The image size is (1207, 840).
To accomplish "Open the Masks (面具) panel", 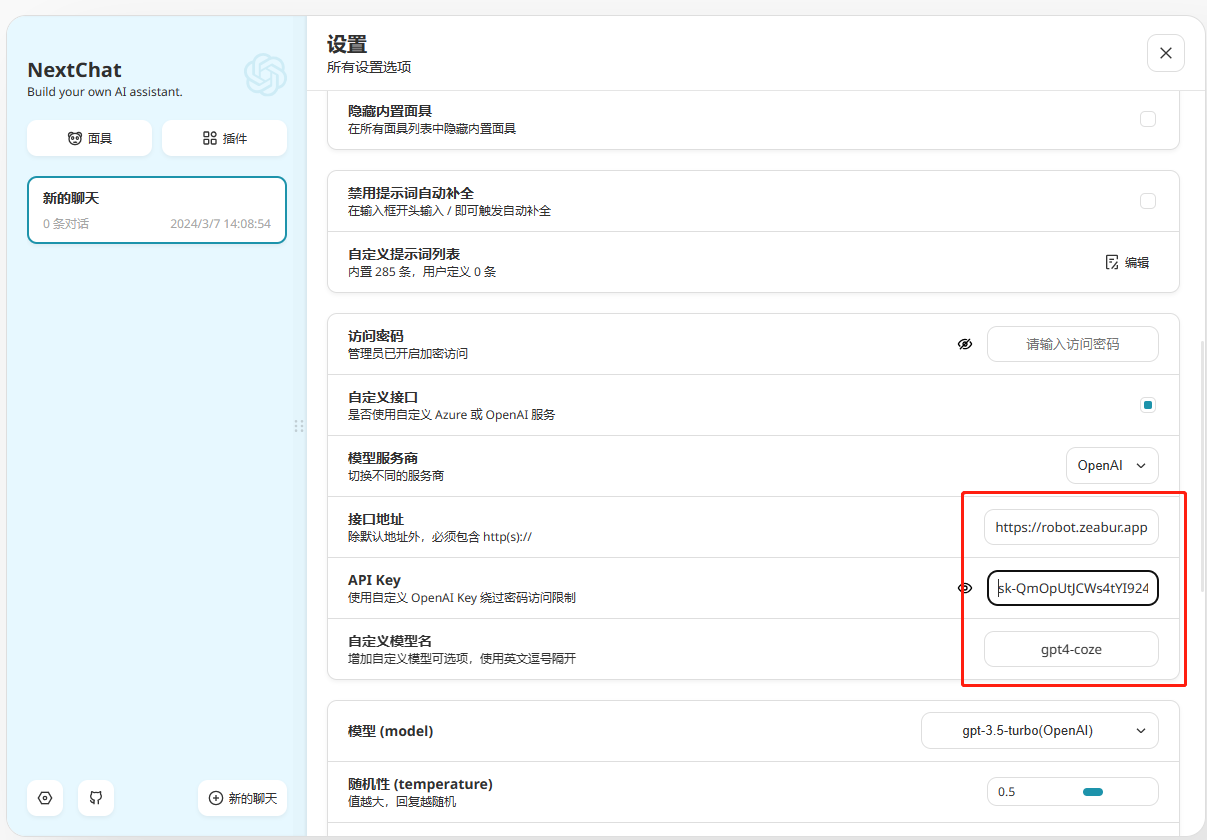I will point(89,138).
